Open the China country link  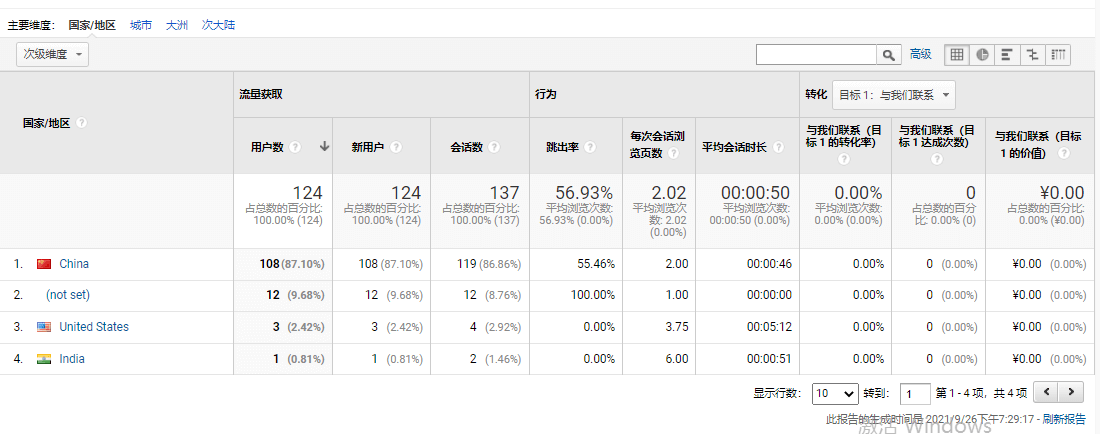(74, 264)
